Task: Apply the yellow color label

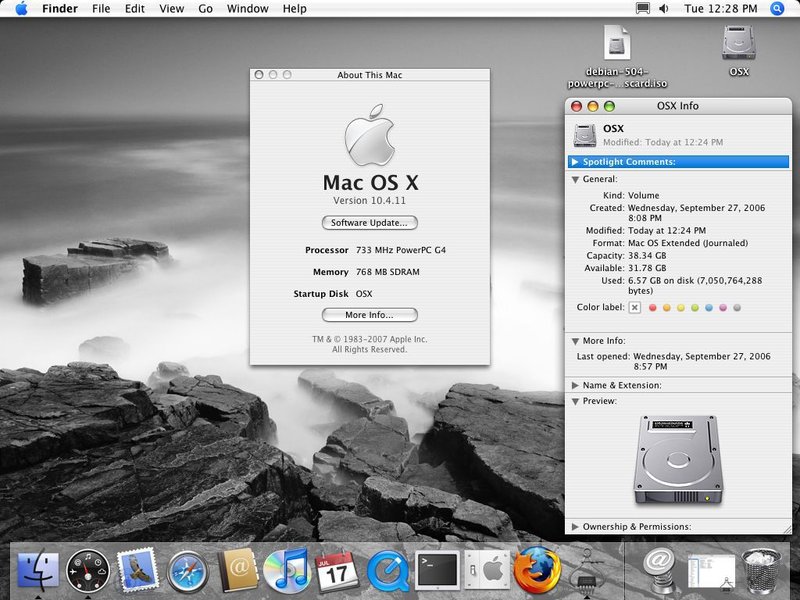Action: [681, 308]
